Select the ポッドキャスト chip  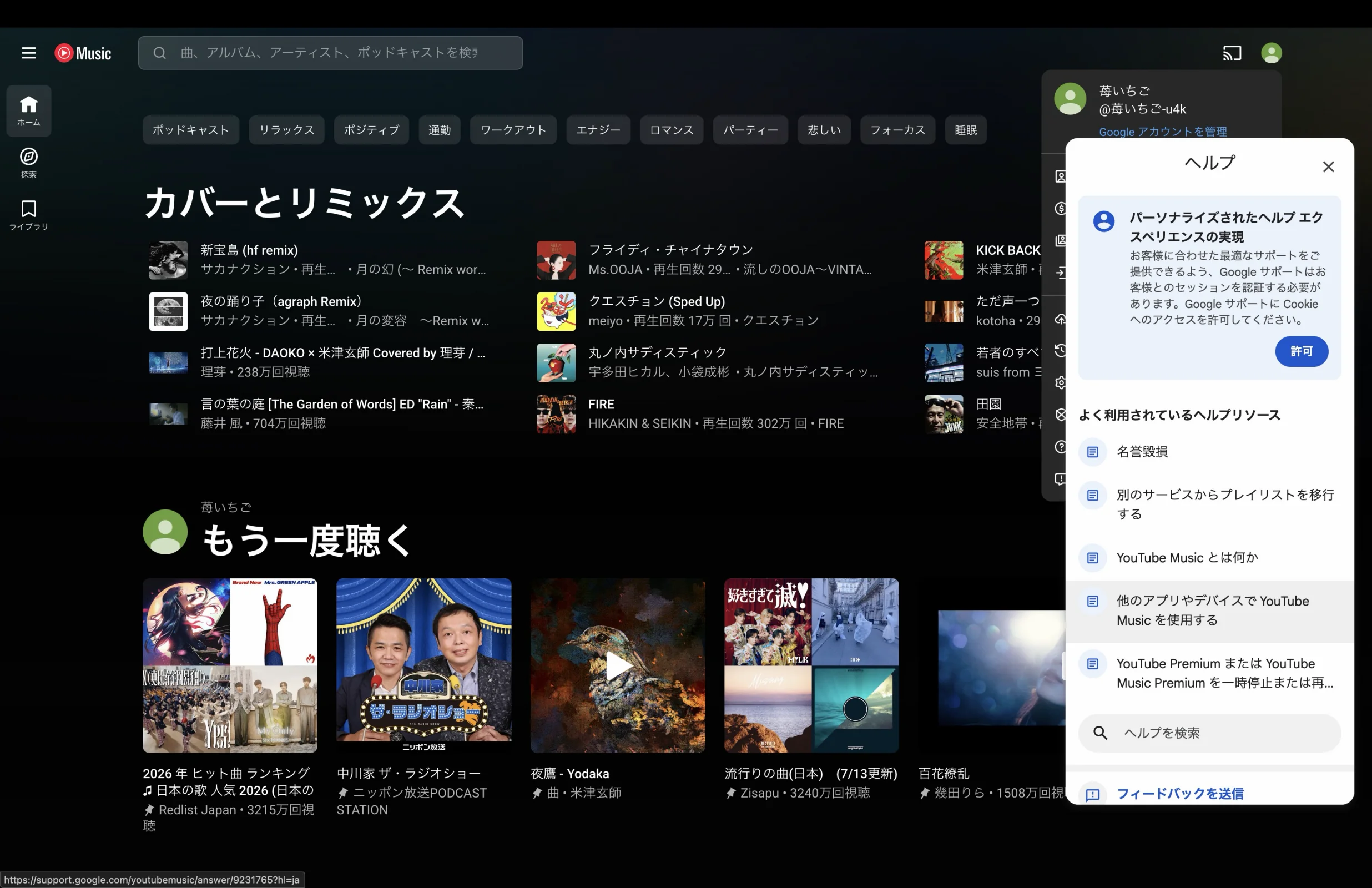coord(191,130)
